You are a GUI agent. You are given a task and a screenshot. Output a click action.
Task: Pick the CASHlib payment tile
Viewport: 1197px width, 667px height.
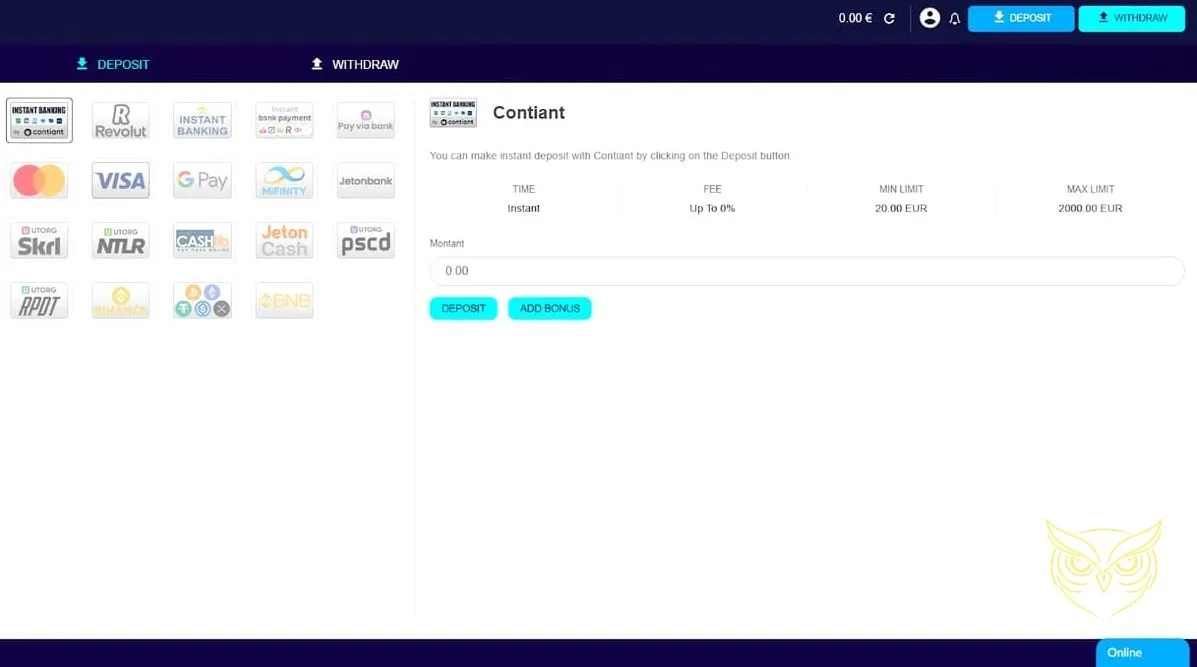202,241
